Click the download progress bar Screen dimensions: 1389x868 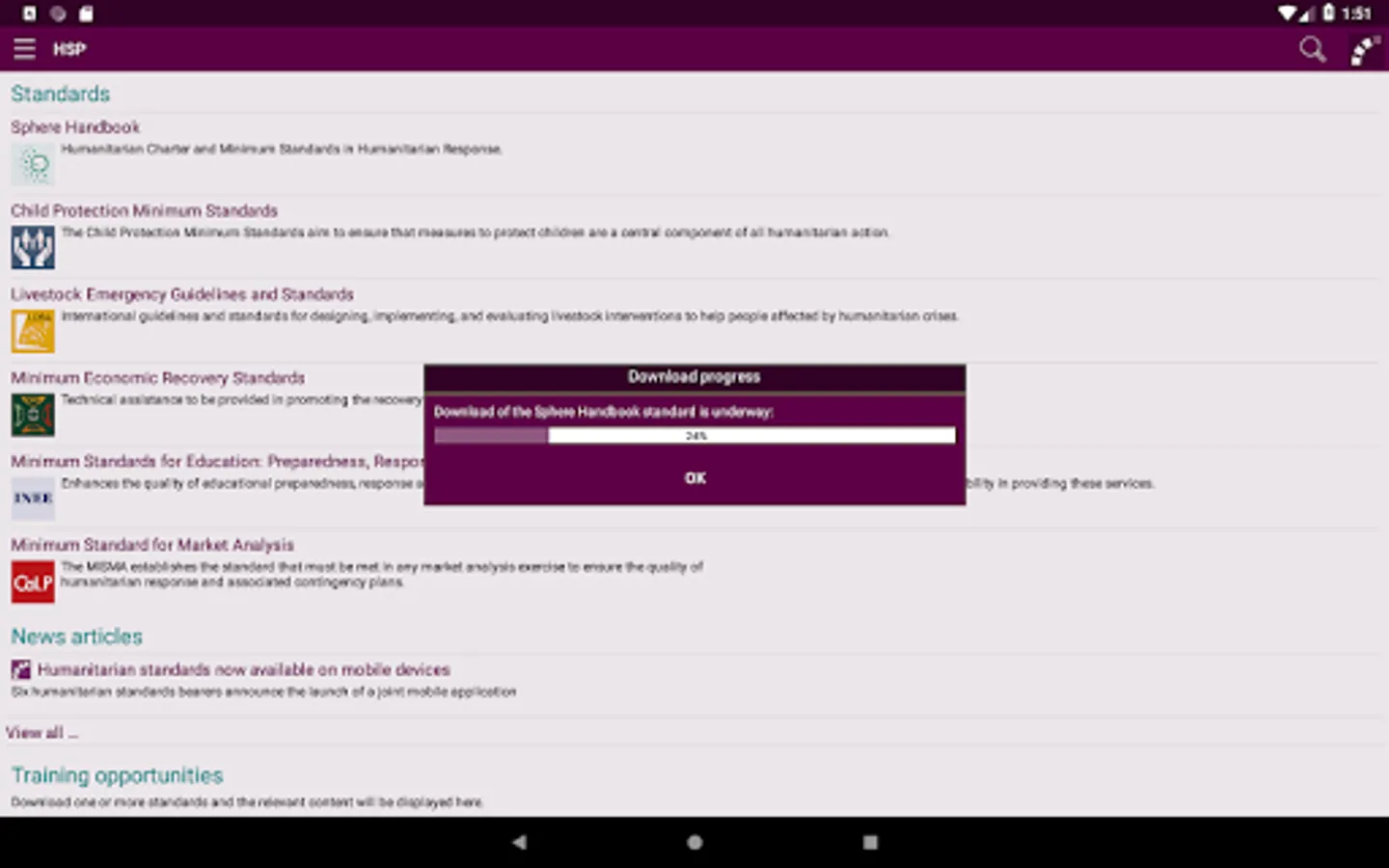coord(694,436)
